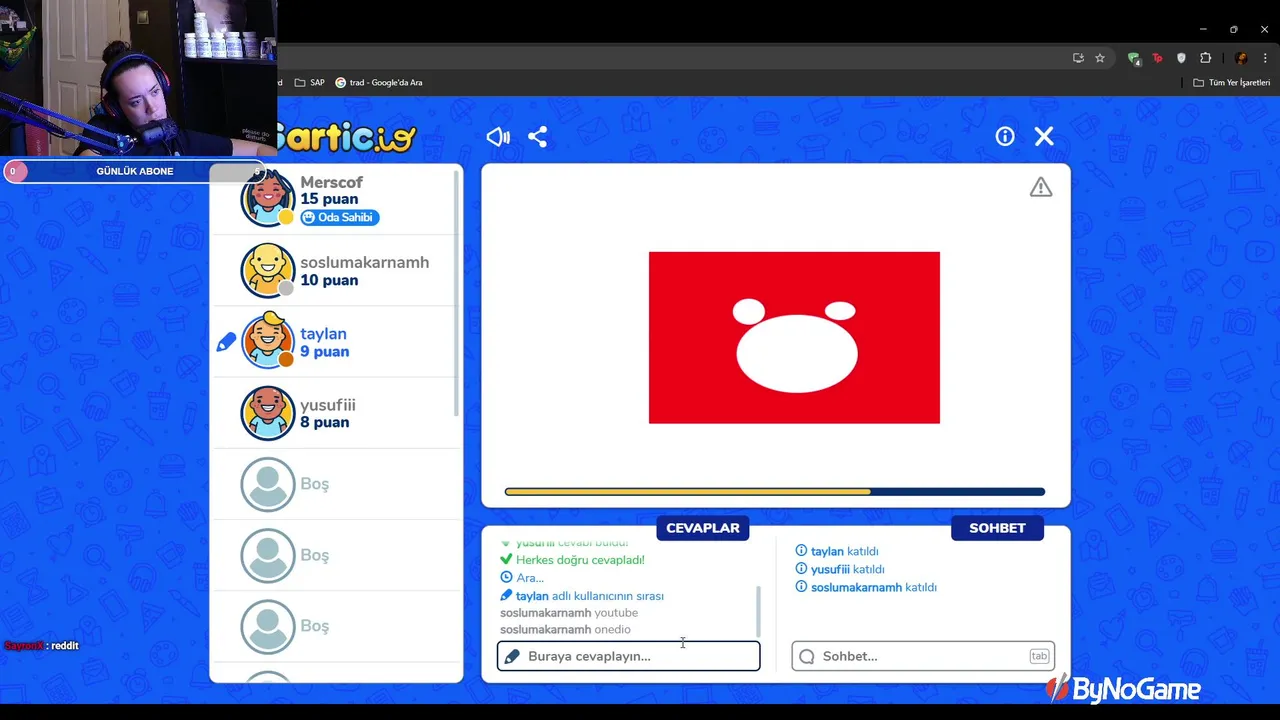
Task: Open the game info icon
Action: coord(1005,137)
